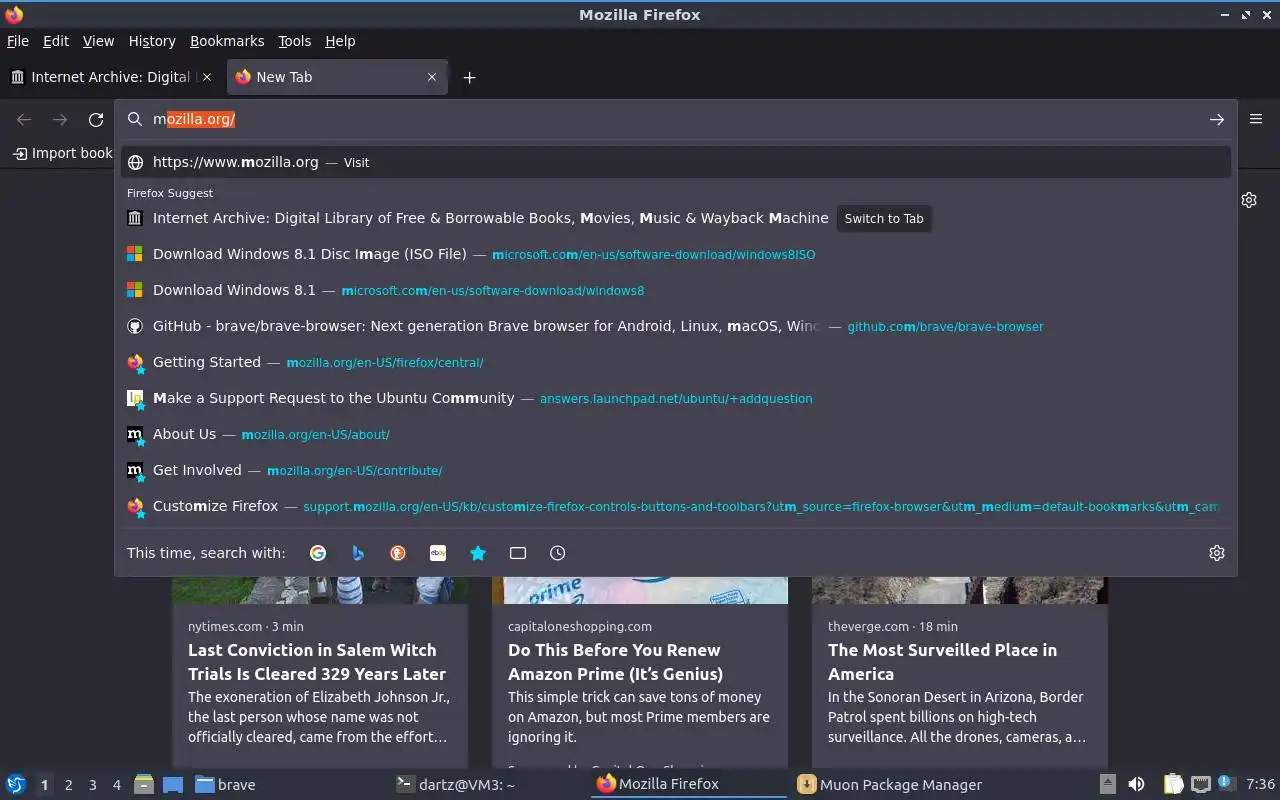Screen dimensions: 1280x800
Task: Search with Google one-off engine icon
Action: point(318,553)
